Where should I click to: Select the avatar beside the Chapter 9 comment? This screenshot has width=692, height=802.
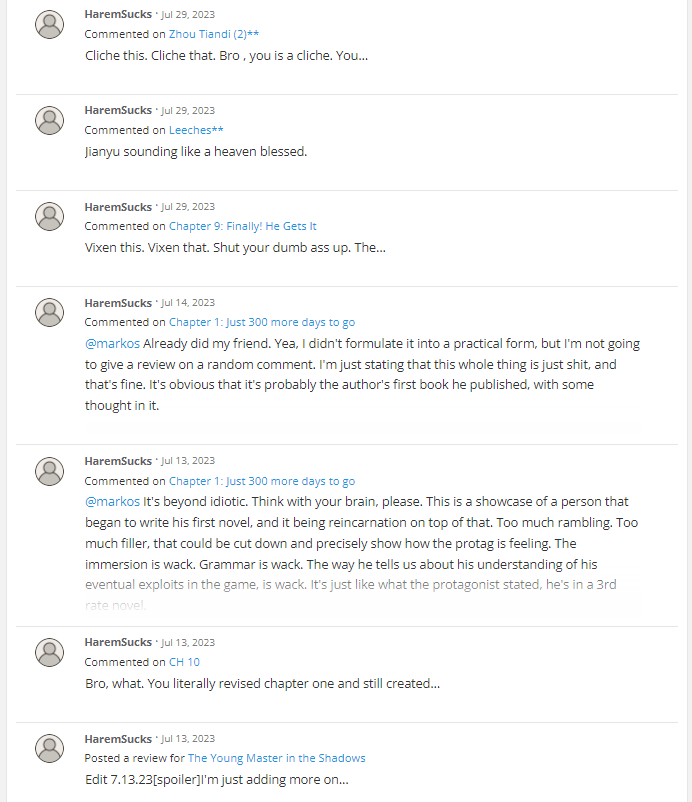click(50, 216)
